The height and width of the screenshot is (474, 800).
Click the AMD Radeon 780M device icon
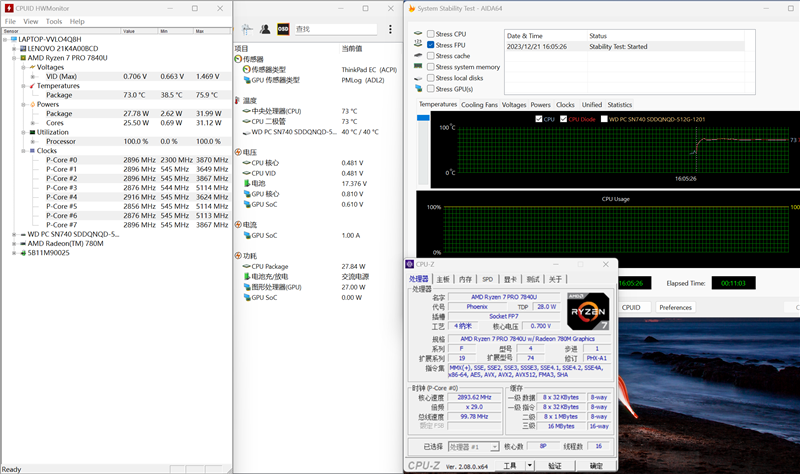[21, 243]
